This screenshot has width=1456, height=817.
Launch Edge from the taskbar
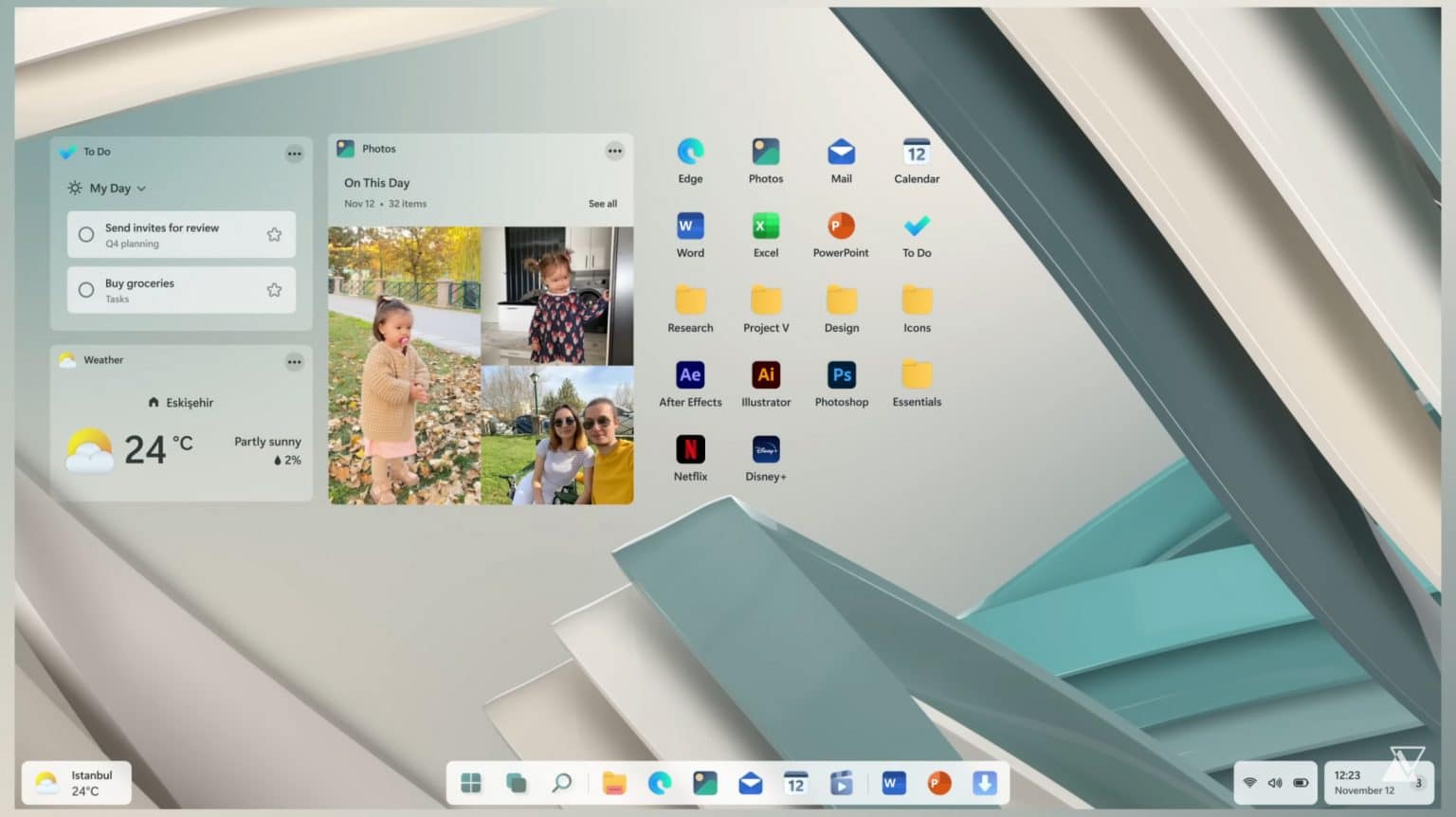[660, 783]
